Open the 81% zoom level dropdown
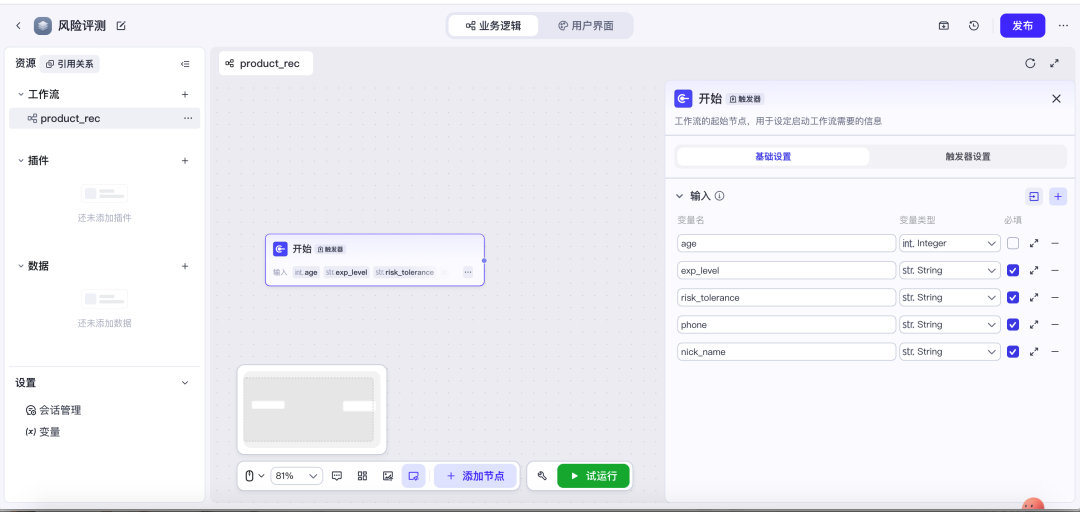The height and width of the screenshot is (512, 1080). [297, 475]
